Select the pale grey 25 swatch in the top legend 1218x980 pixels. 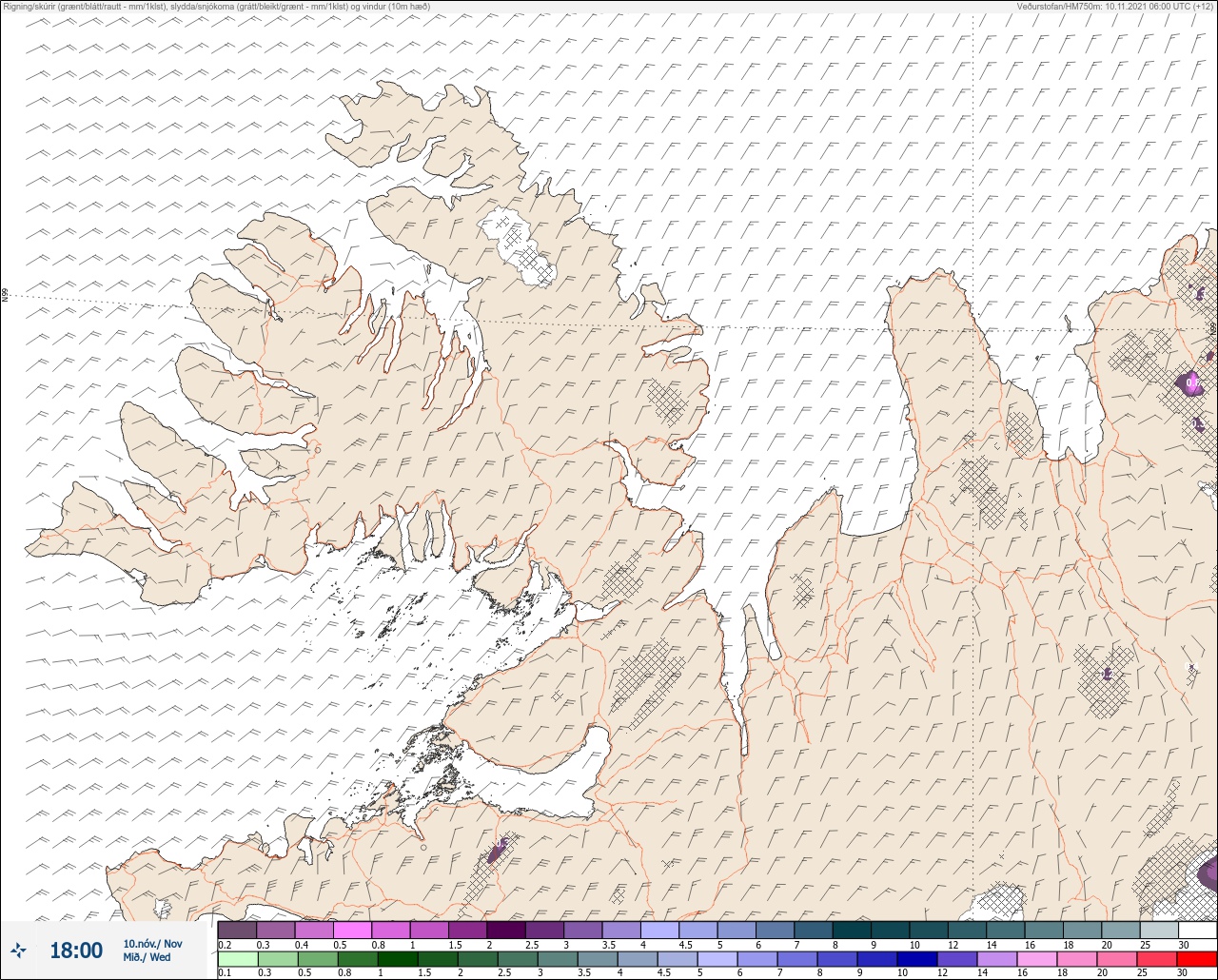pyautogui.click(x=1159, y=930)
